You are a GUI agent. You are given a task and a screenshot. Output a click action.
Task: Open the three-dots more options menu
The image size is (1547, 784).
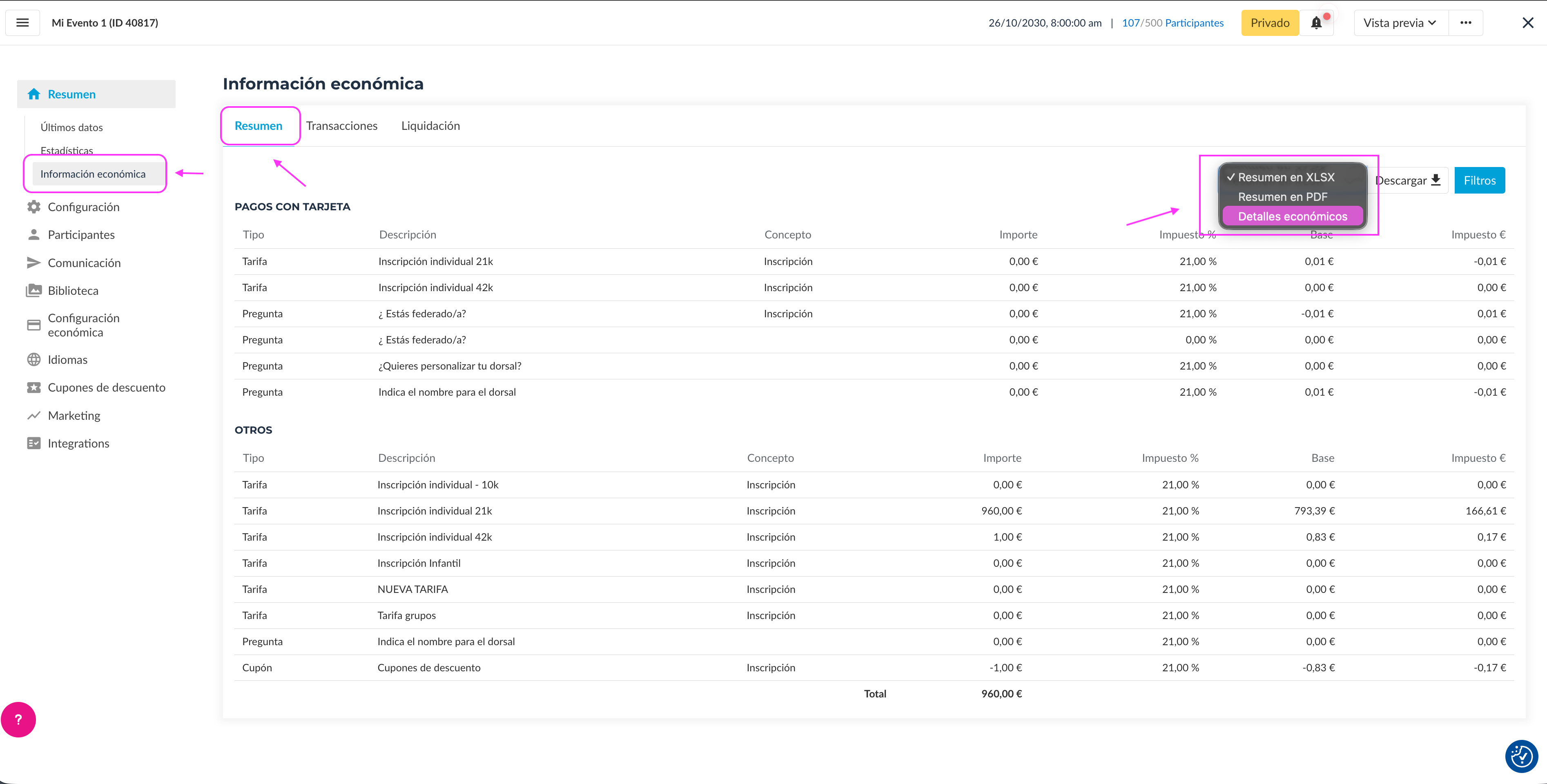point(1465,23)
